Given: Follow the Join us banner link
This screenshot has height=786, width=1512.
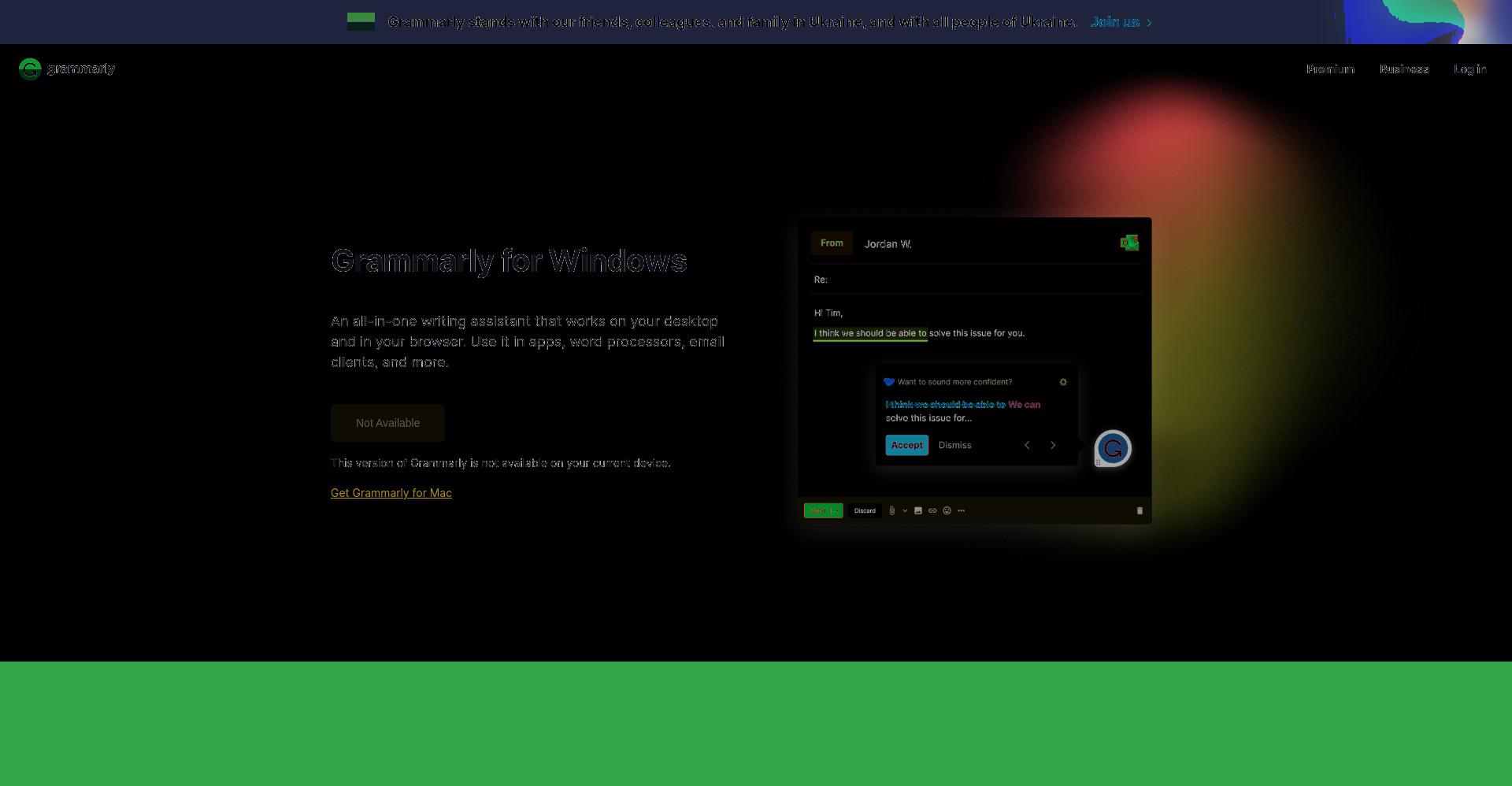Looking at the screenshot, I should coord(1121,22).
